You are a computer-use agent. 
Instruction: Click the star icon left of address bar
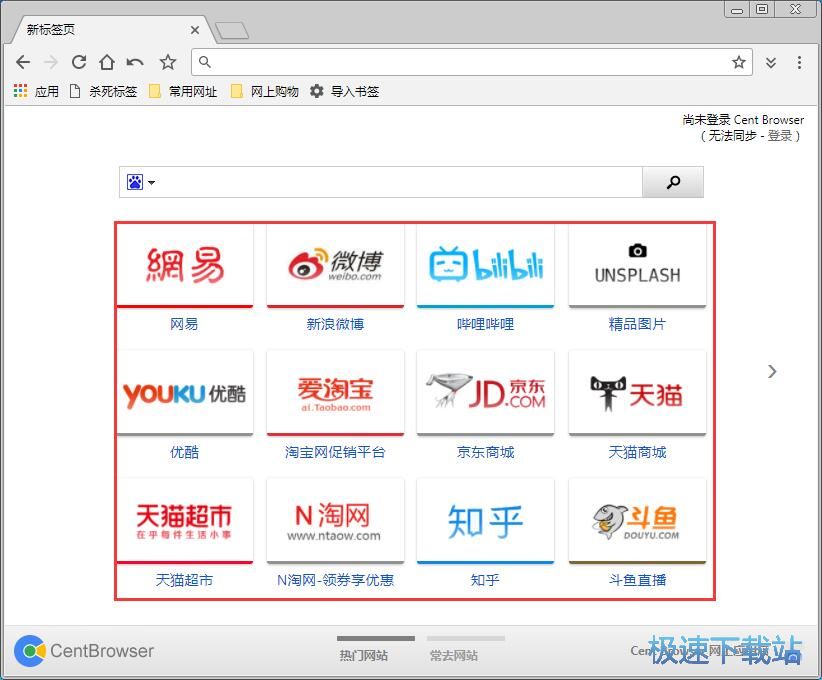point(168,62)
